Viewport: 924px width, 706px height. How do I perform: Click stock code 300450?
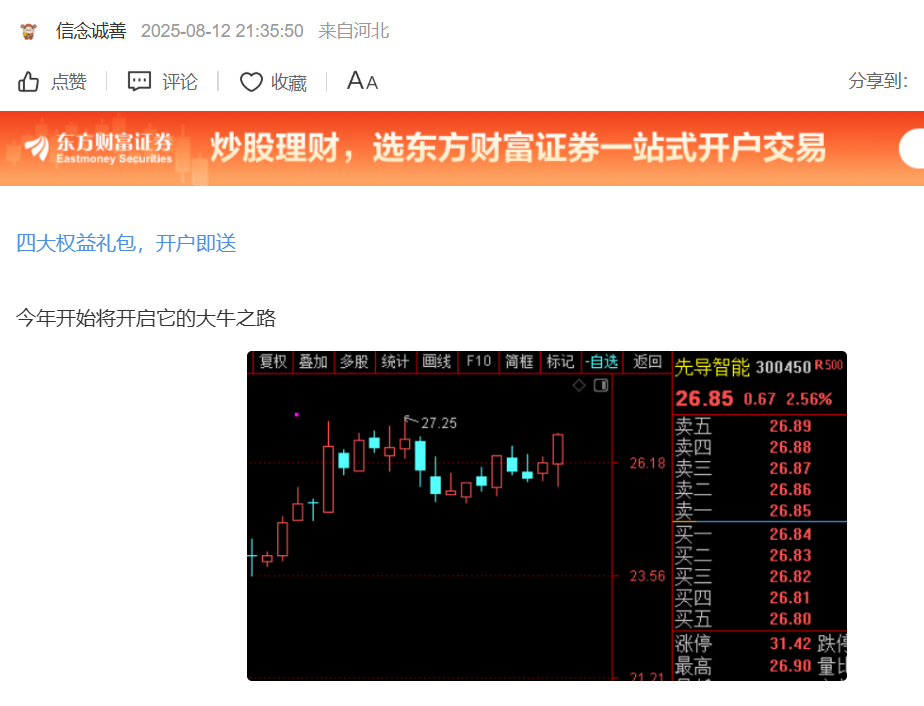(783, 367)
